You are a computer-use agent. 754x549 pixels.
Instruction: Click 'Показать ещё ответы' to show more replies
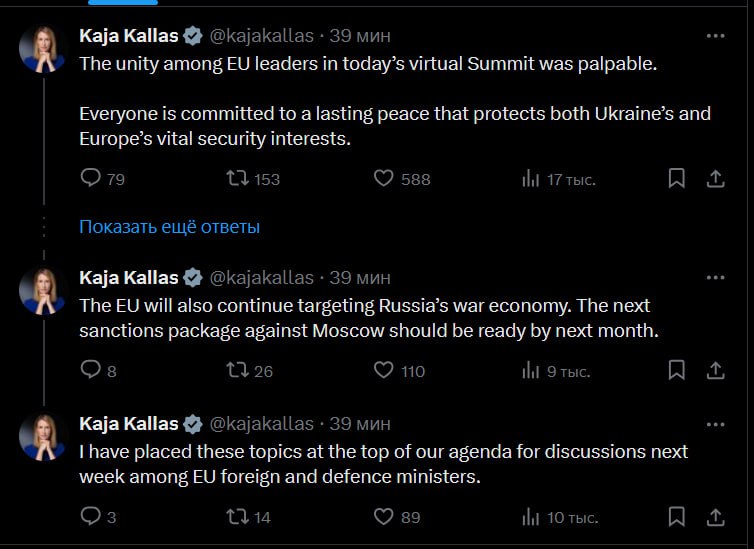click(x=169, y=227)
